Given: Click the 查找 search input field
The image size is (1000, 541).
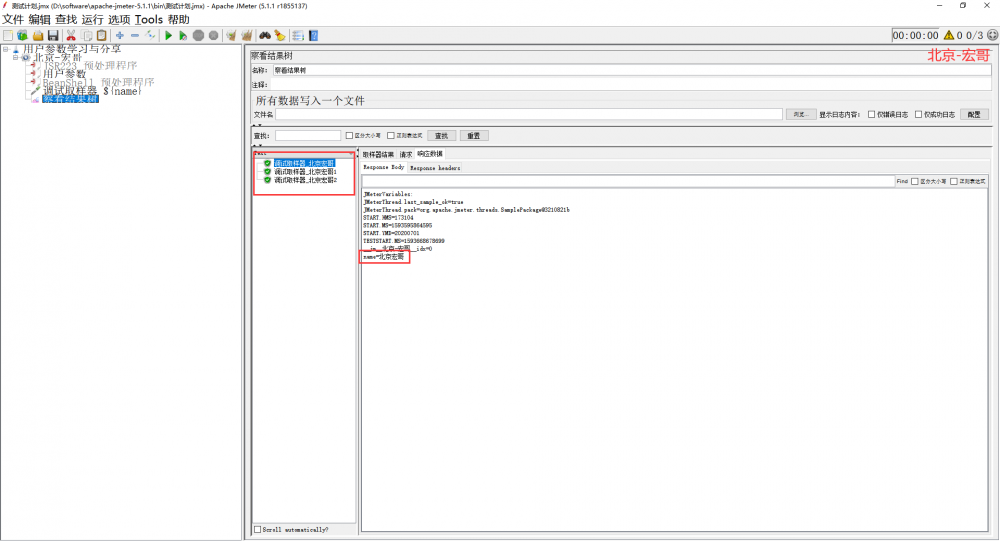Looking at the screenshot, I should coord(308,135).
